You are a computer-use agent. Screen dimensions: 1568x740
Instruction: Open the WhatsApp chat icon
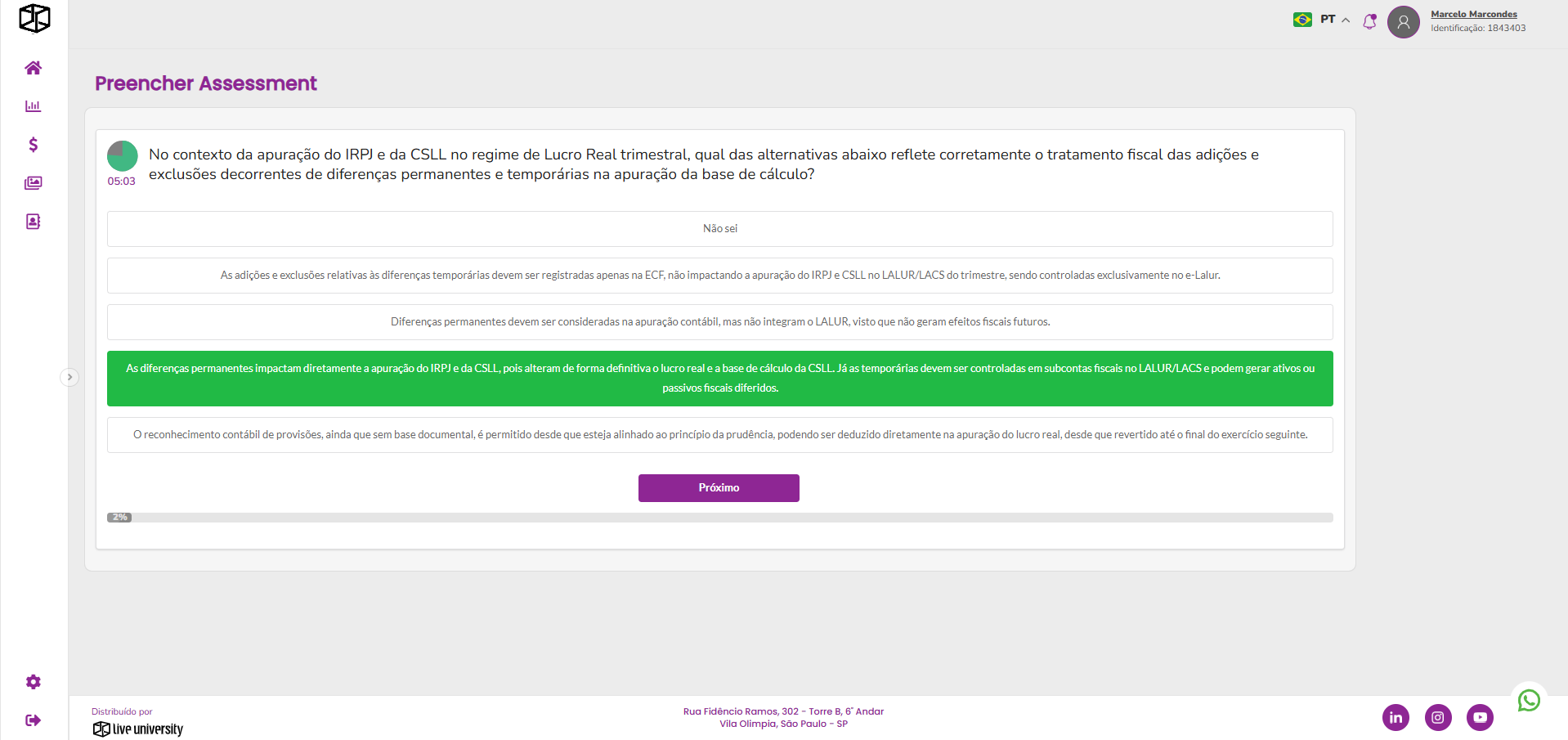click(x=1529, y=701)
